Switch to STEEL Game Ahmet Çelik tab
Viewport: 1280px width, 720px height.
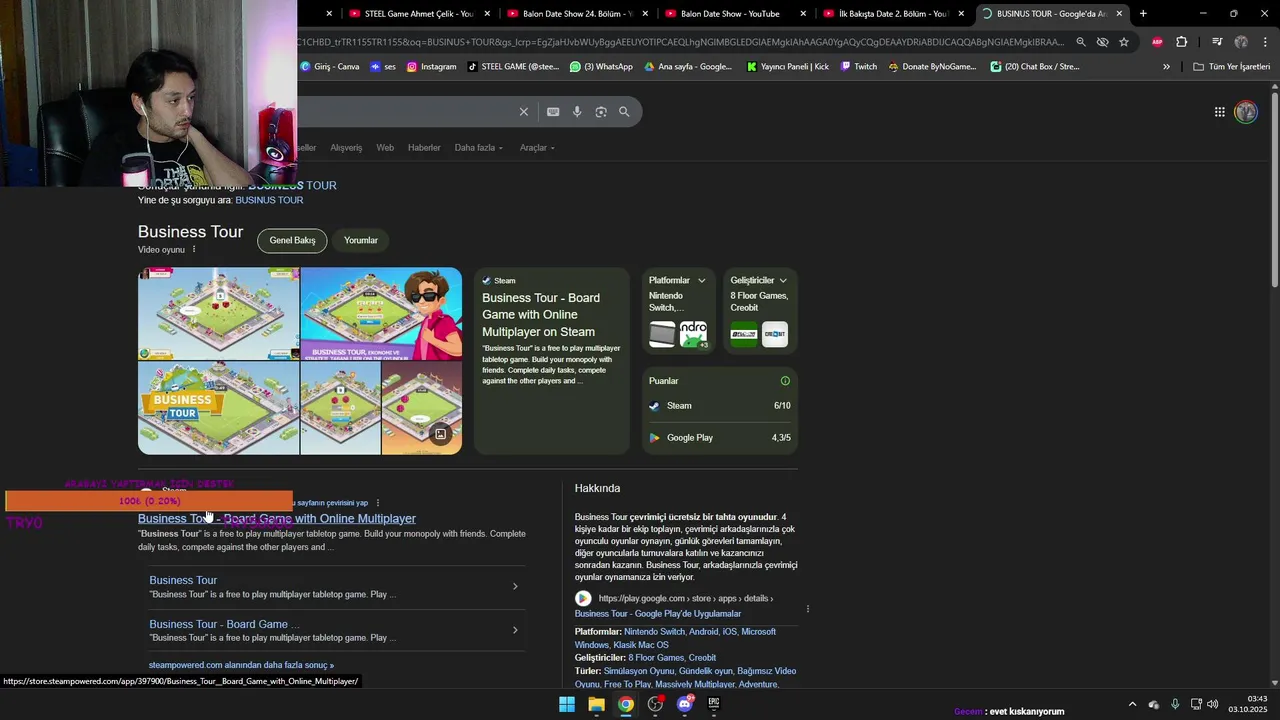click(x=418, y=14)
